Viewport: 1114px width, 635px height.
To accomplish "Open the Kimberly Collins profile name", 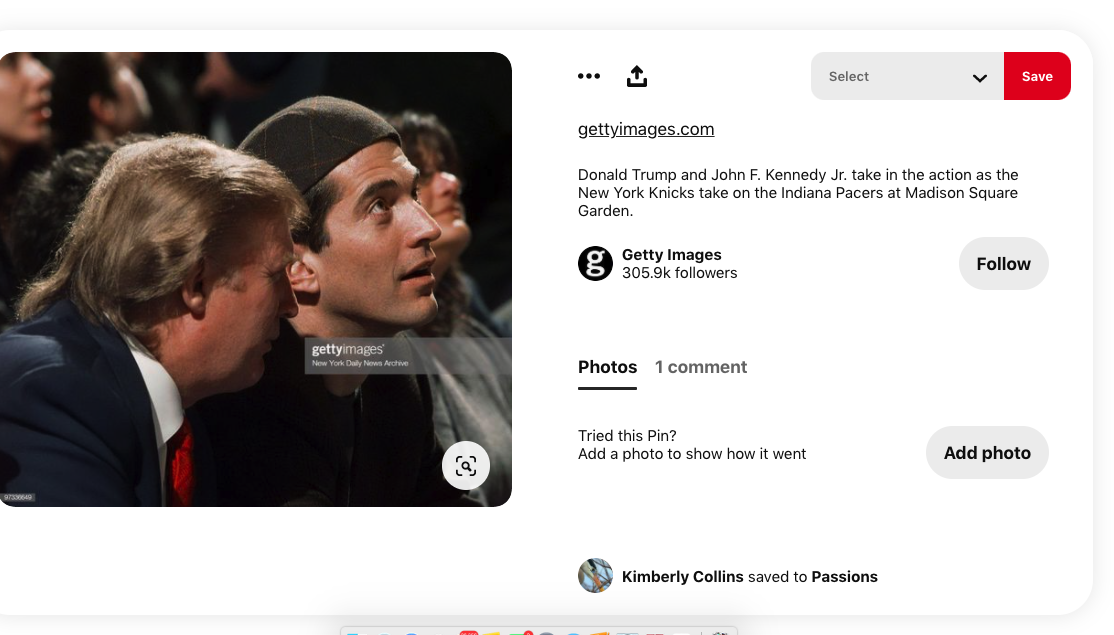I will click(682, 577).
